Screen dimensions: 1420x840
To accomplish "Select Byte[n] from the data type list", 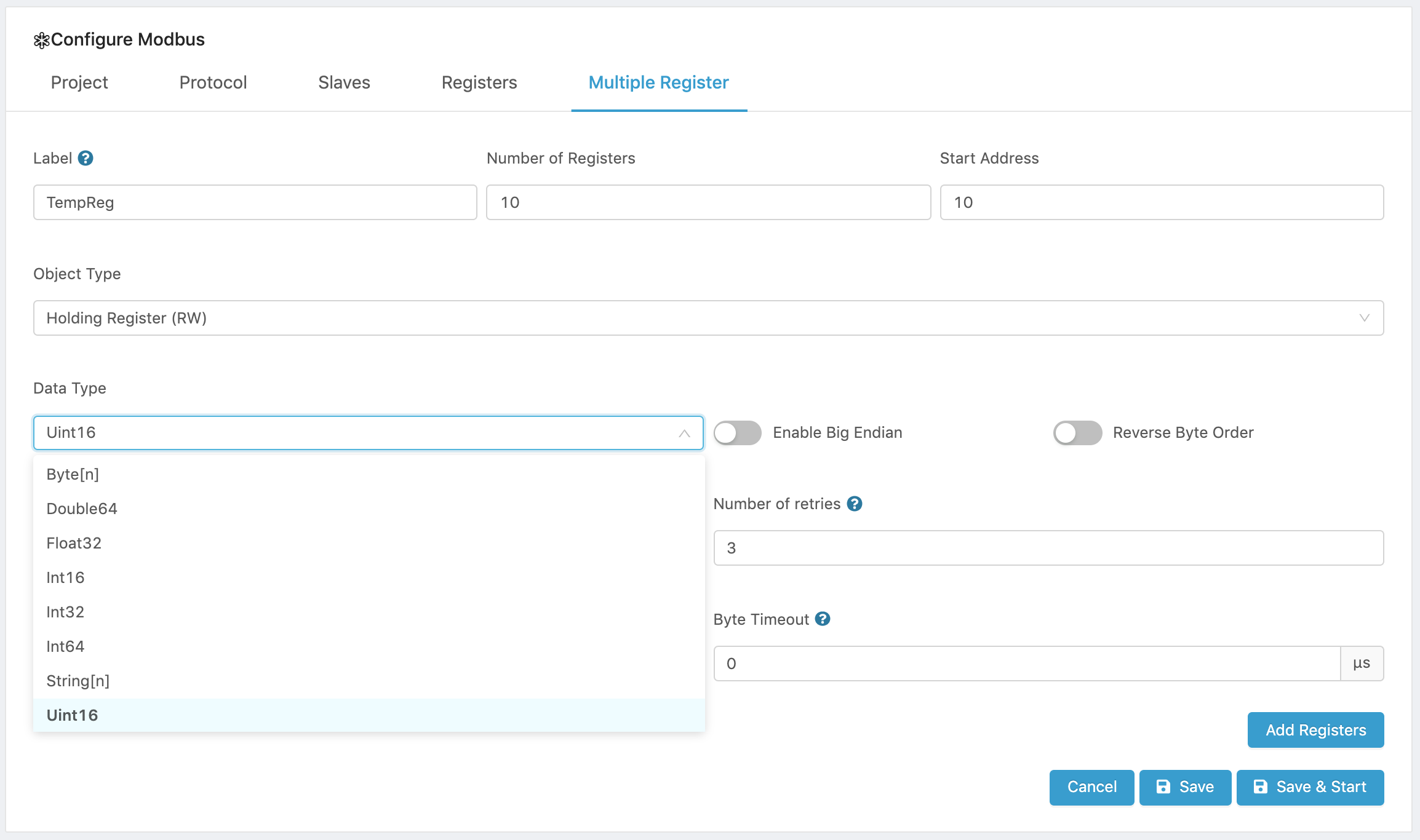I will click(369, 474).
